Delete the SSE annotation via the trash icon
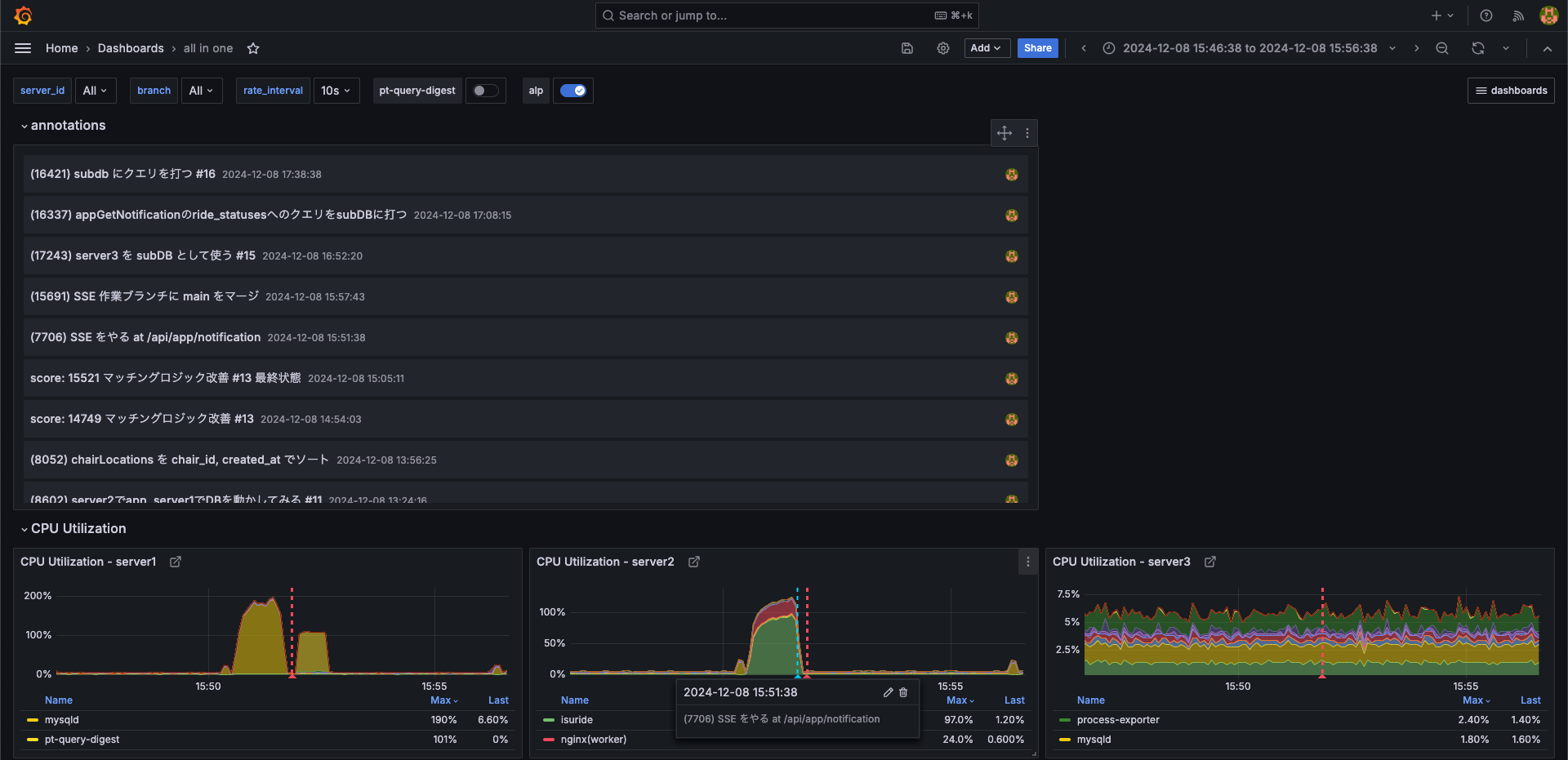The image size is (1568, 760). 903,692
